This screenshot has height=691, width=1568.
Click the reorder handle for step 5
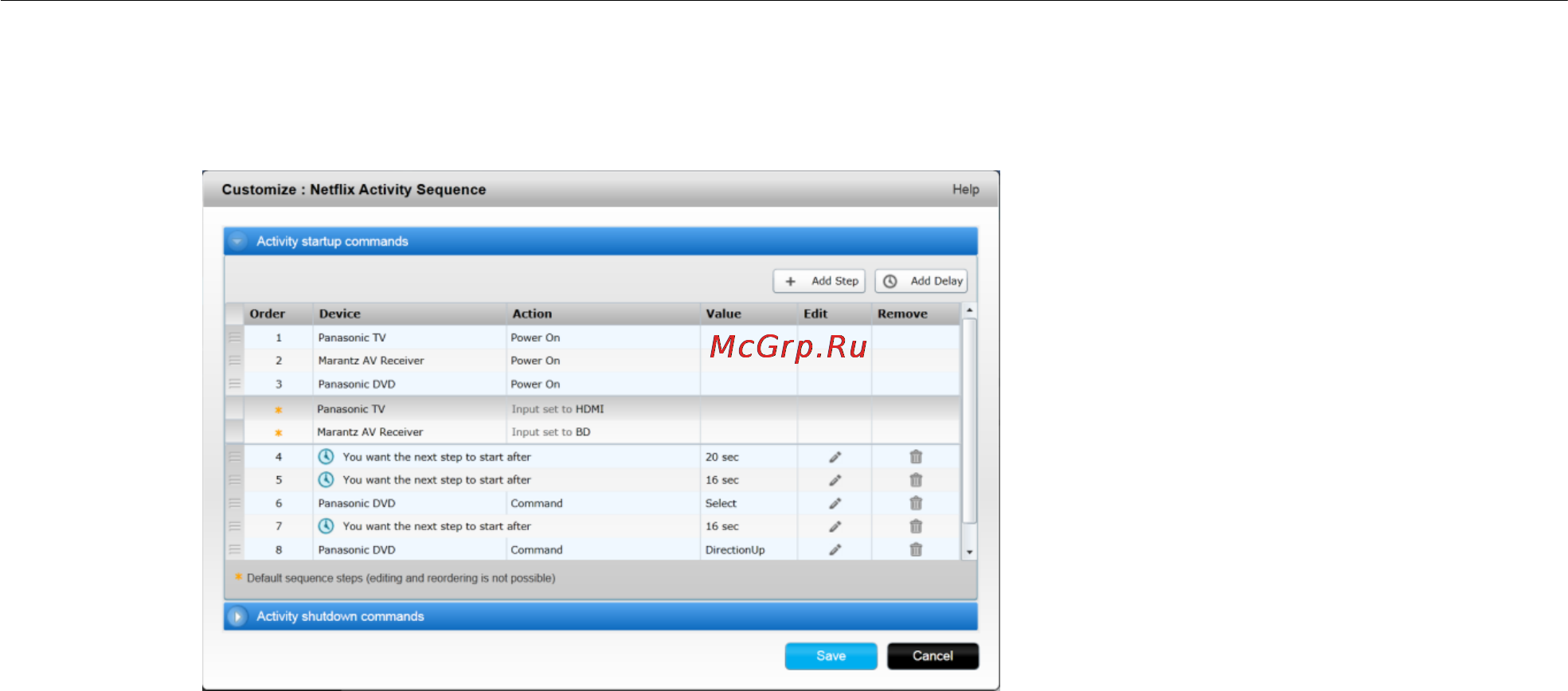(x=235, y=480)
